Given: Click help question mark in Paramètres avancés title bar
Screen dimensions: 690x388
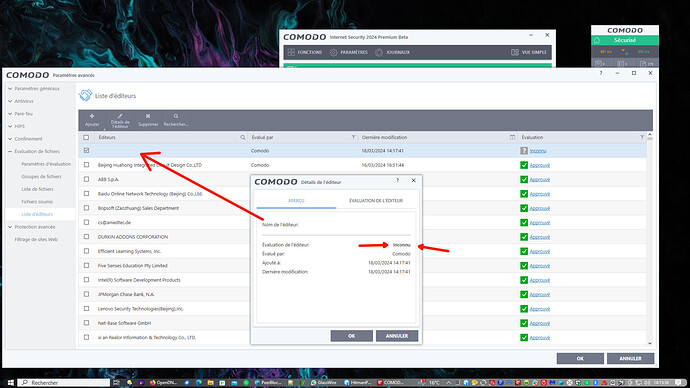Looking at the screenshot, I should pos(601,73).
